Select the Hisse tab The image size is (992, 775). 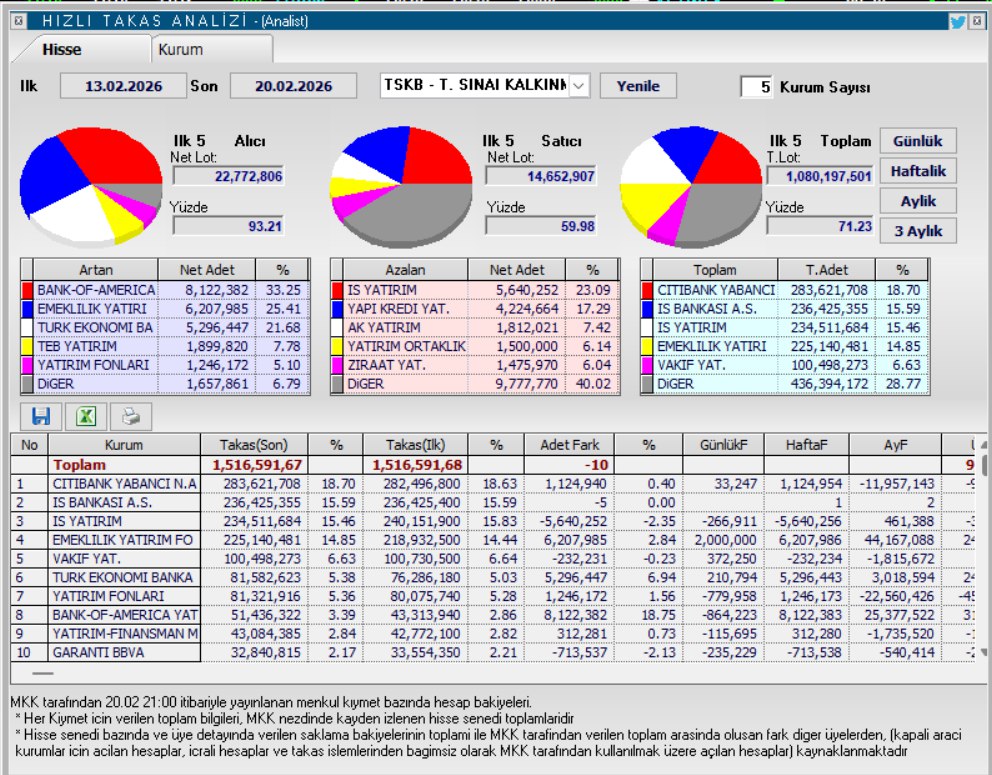click(80, 49)
